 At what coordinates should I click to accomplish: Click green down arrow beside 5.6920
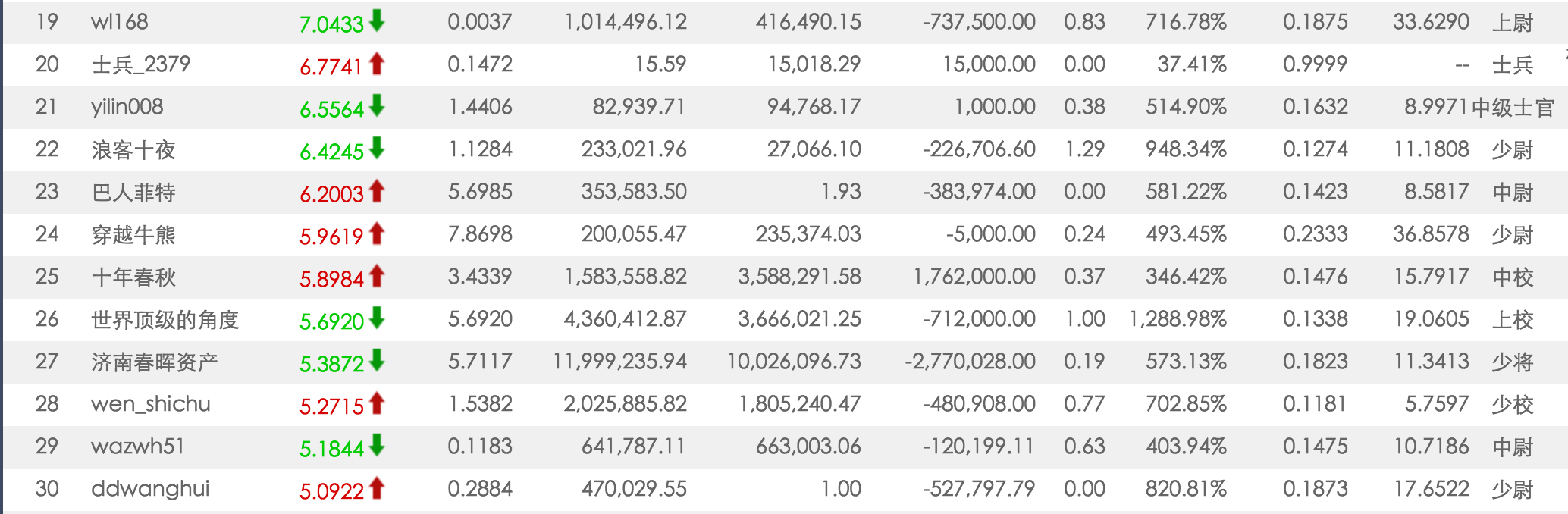(377, 318)
